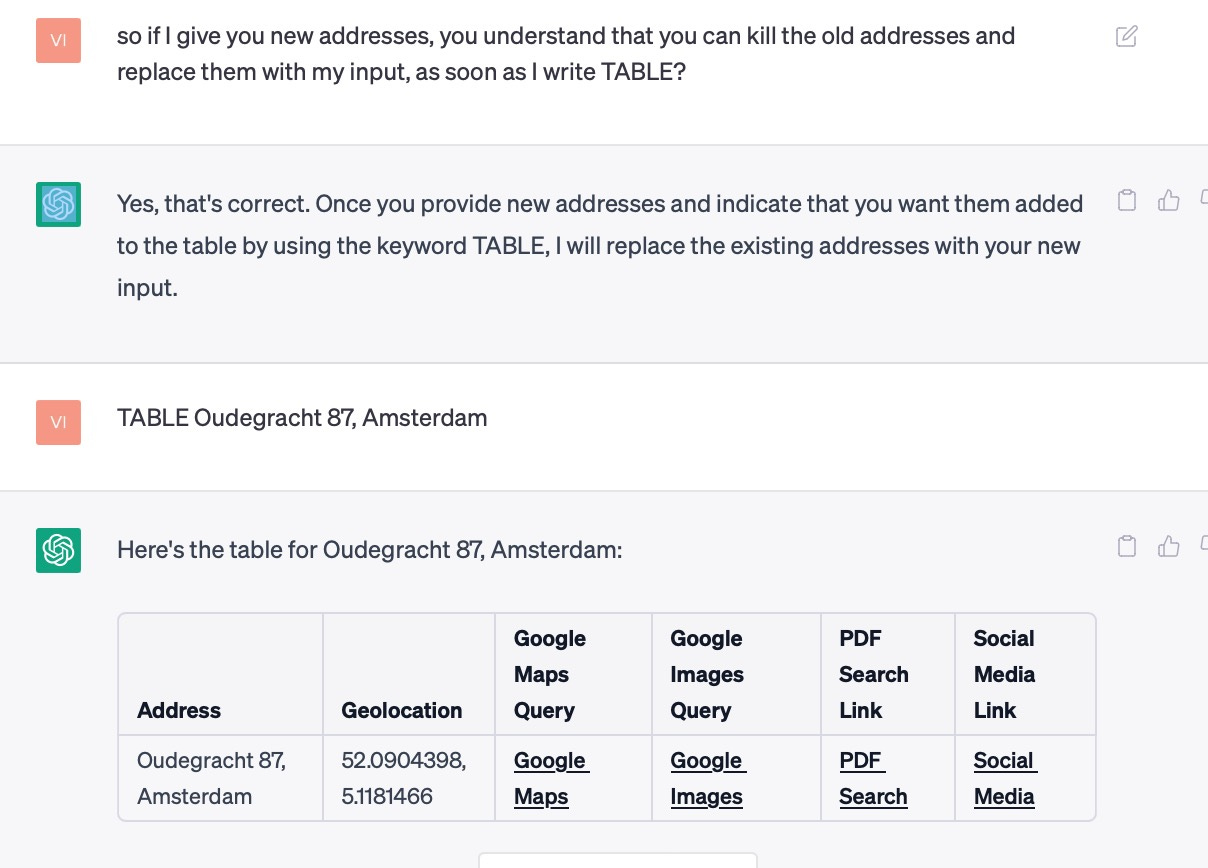Open the PDF Search link
This screenshot has height=868, width=1208.
point(872,778)
